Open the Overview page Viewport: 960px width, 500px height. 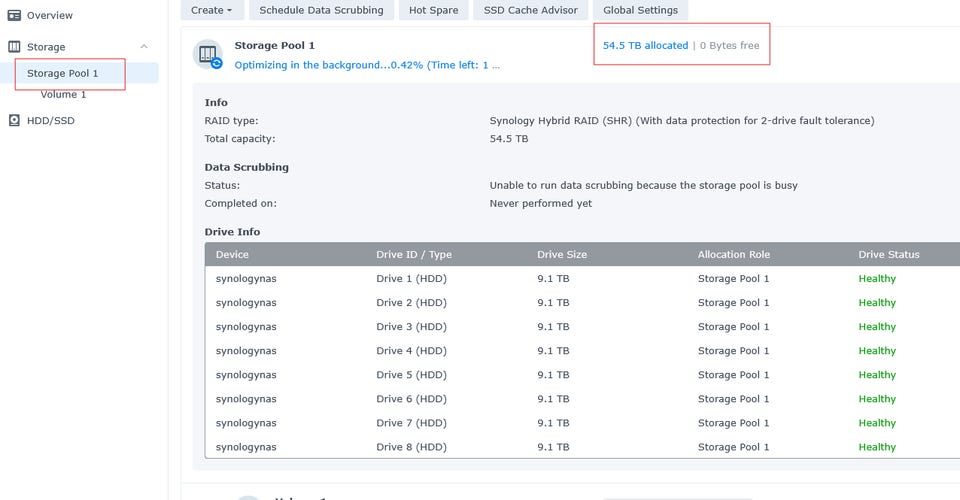50,15
